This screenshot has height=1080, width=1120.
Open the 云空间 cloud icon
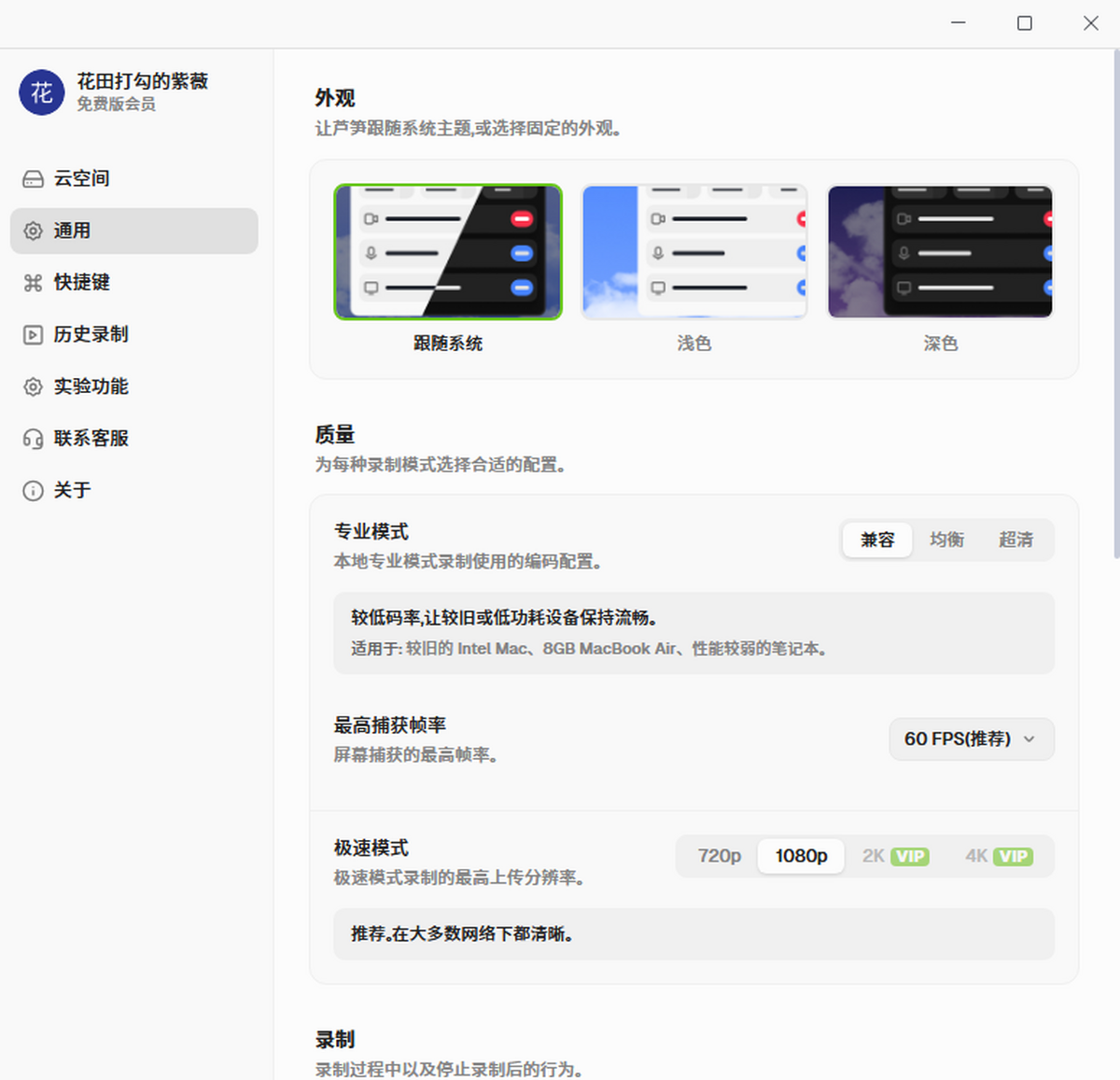tap(33, 178)
